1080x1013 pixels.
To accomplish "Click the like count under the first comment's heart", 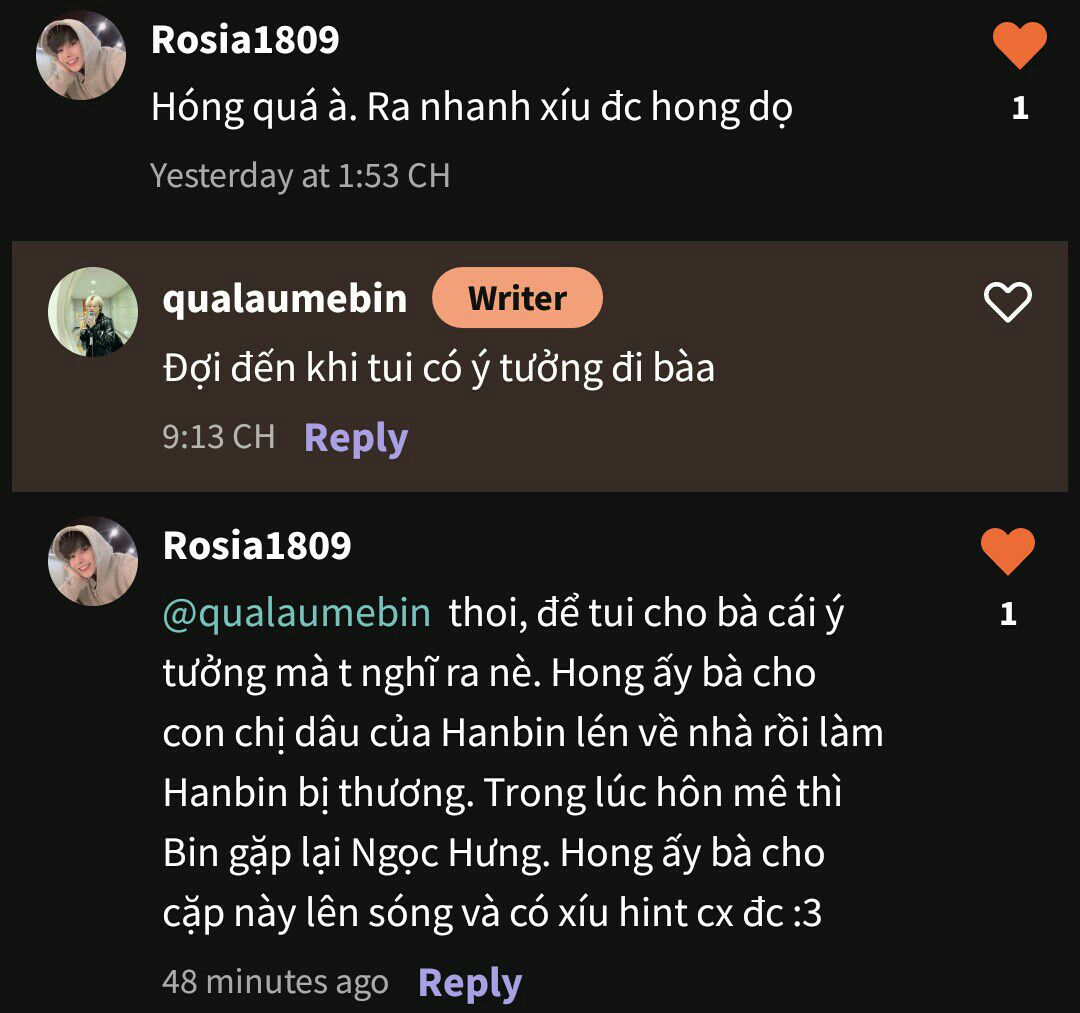I will 1019,108.
